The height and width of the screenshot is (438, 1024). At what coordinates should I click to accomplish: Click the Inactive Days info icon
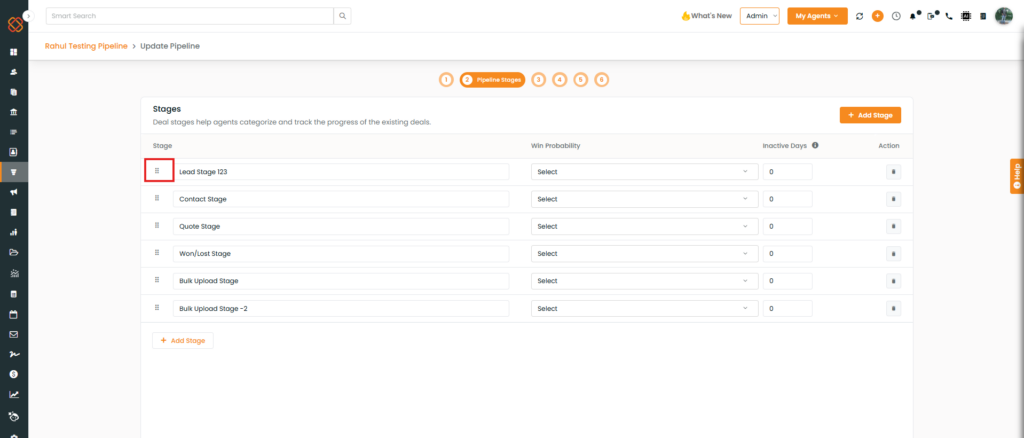click(x=815, y=145)
